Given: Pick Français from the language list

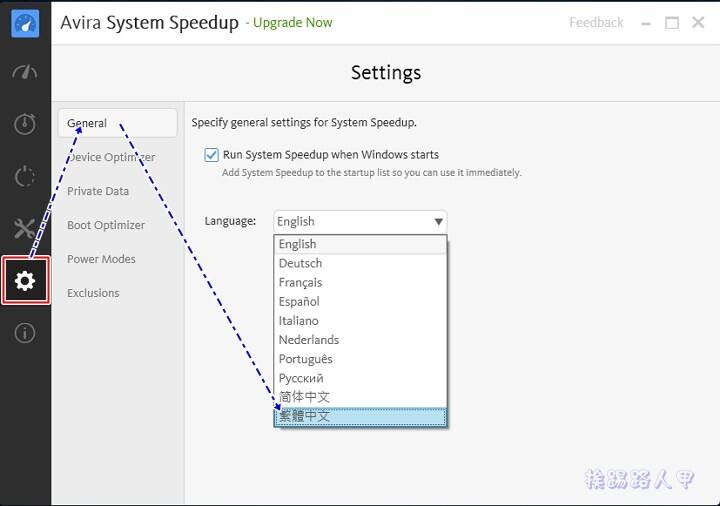Looking at the screenshot, I should [360, 282].
